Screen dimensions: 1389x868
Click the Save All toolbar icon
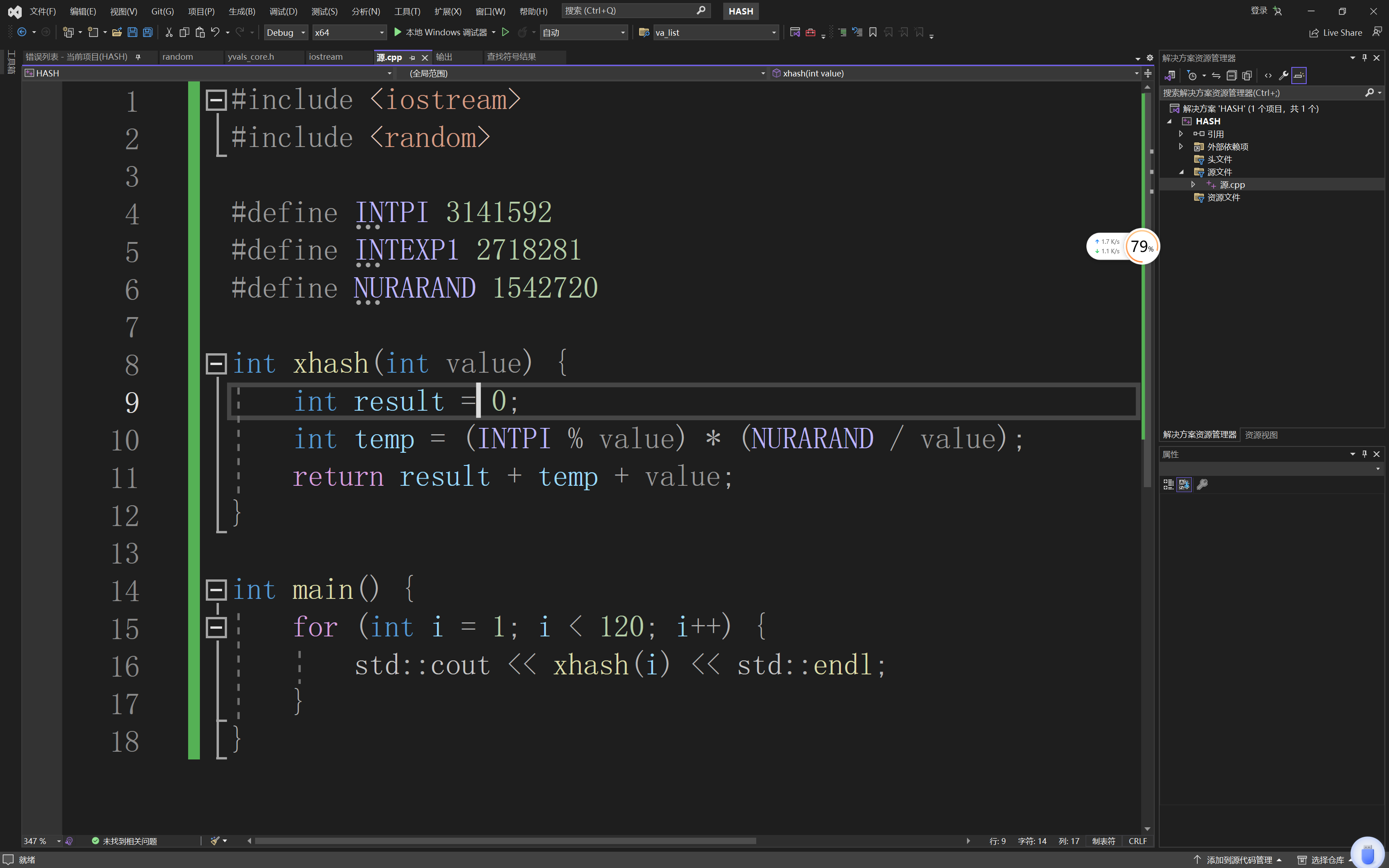pos(147,33)
